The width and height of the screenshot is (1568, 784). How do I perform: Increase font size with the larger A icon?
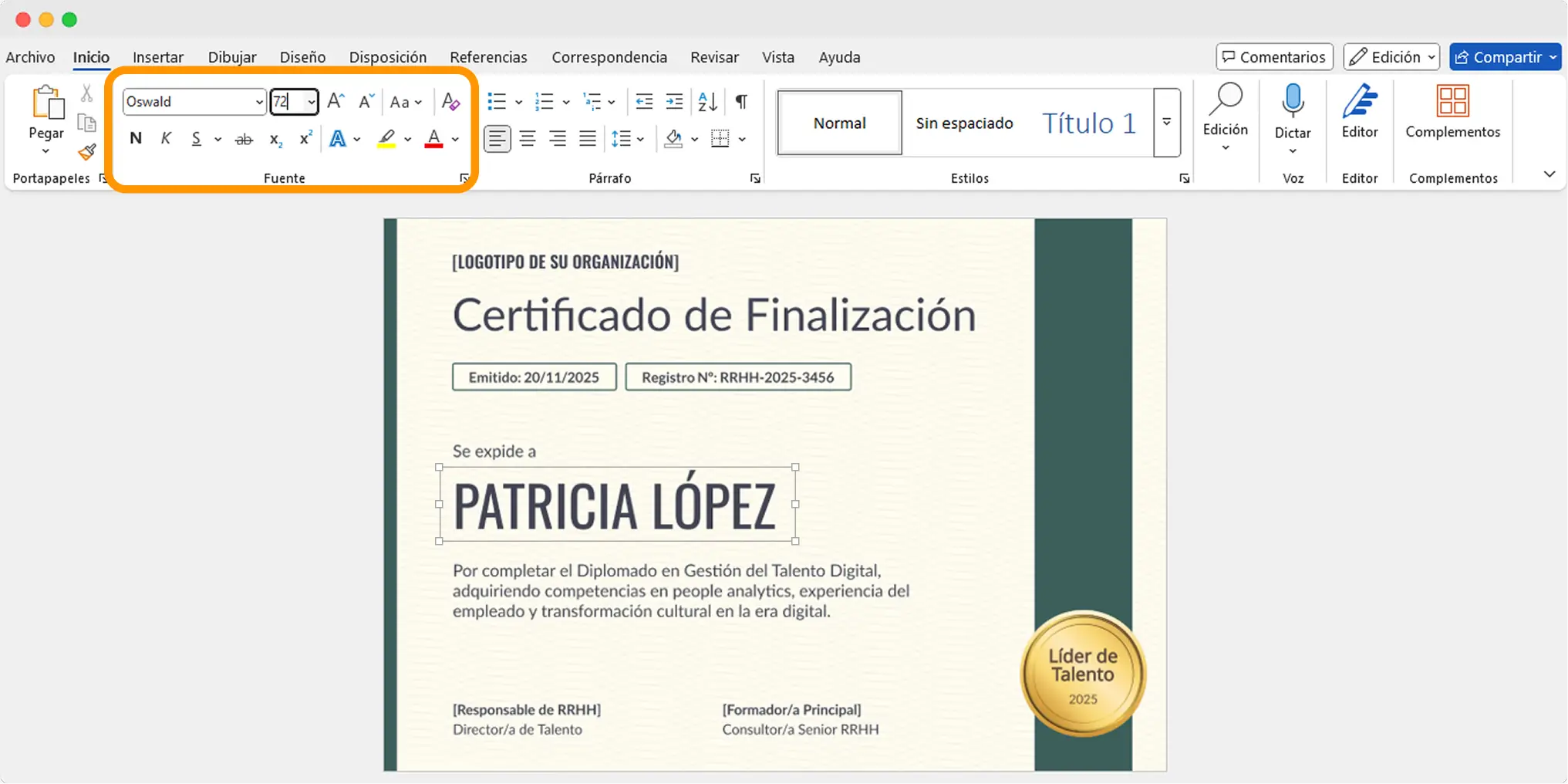(x=336, y=101)
